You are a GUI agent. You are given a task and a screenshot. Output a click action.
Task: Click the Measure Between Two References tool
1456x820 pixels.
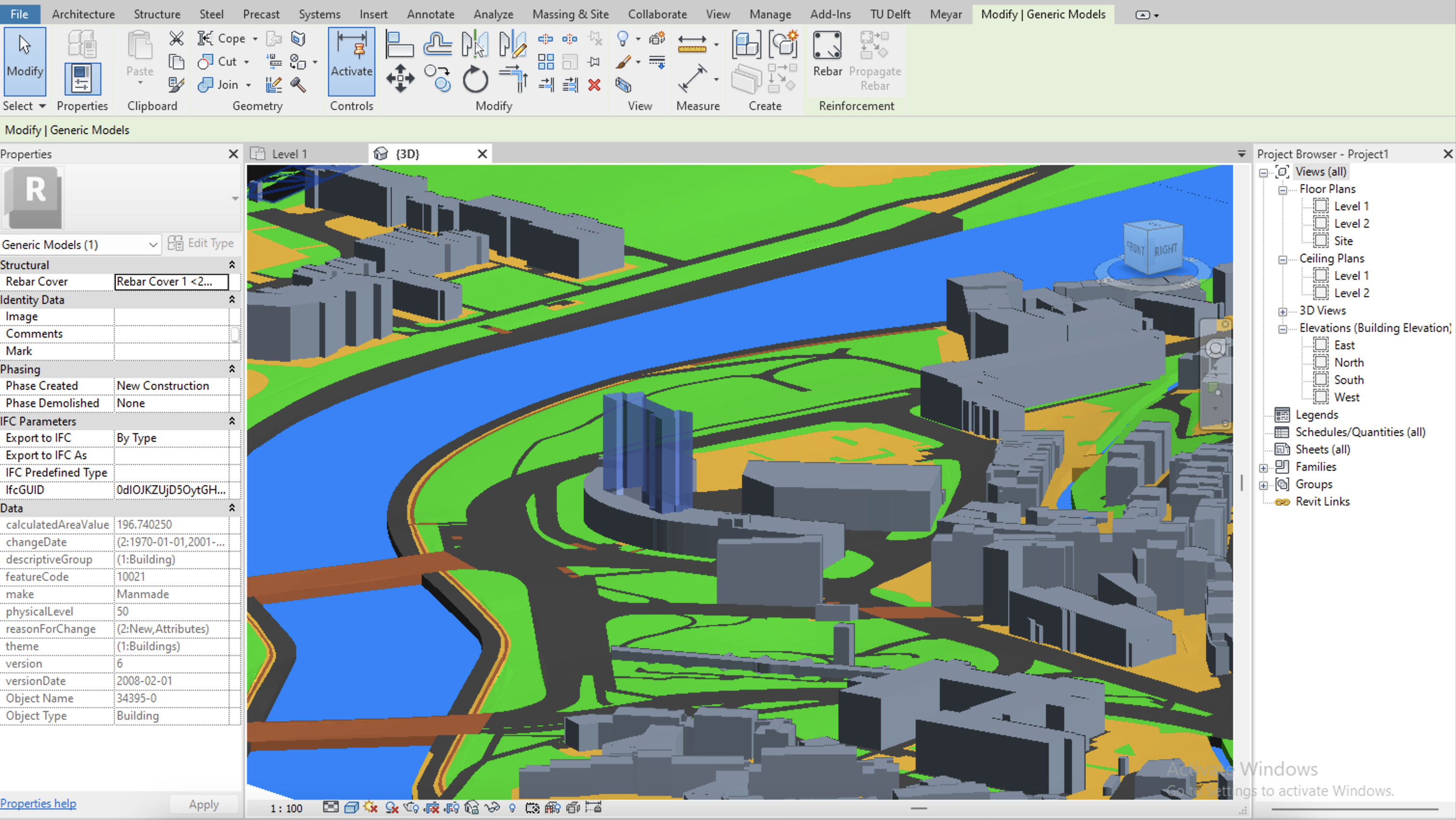coord(692,43)
